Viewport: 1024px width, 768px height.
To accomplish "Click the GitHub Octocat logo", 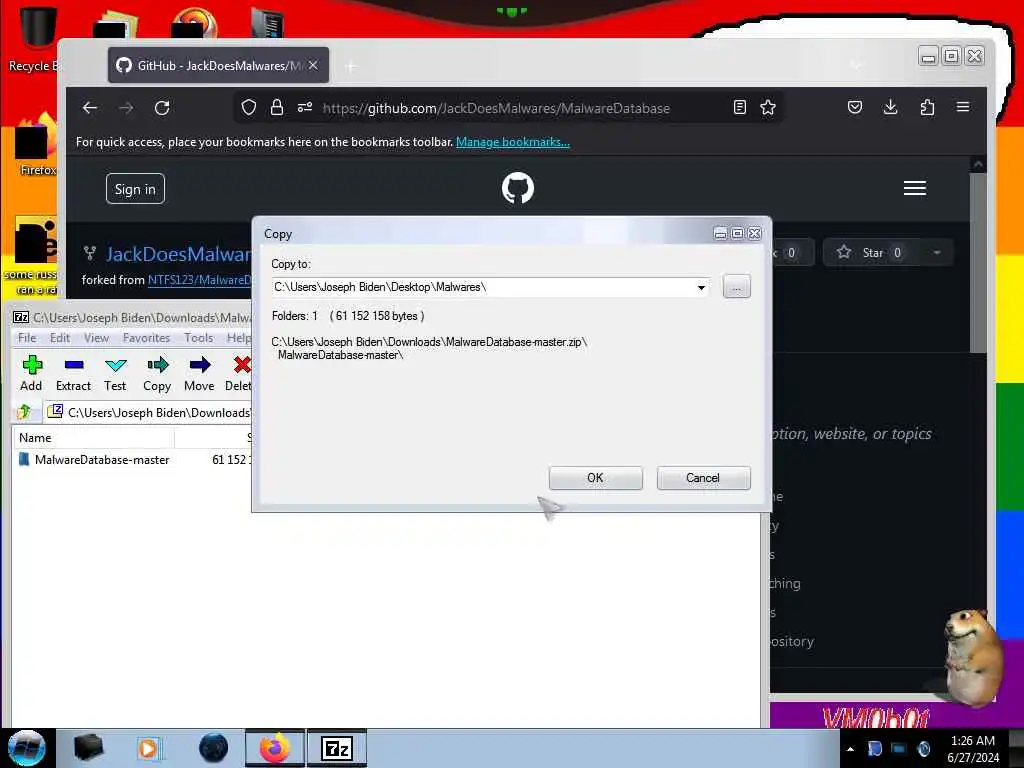I will tap(518, 188).
